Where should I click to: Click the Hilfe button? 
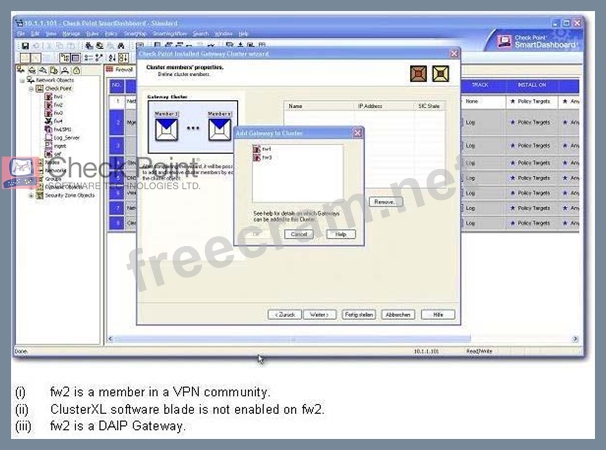(438, 315)
